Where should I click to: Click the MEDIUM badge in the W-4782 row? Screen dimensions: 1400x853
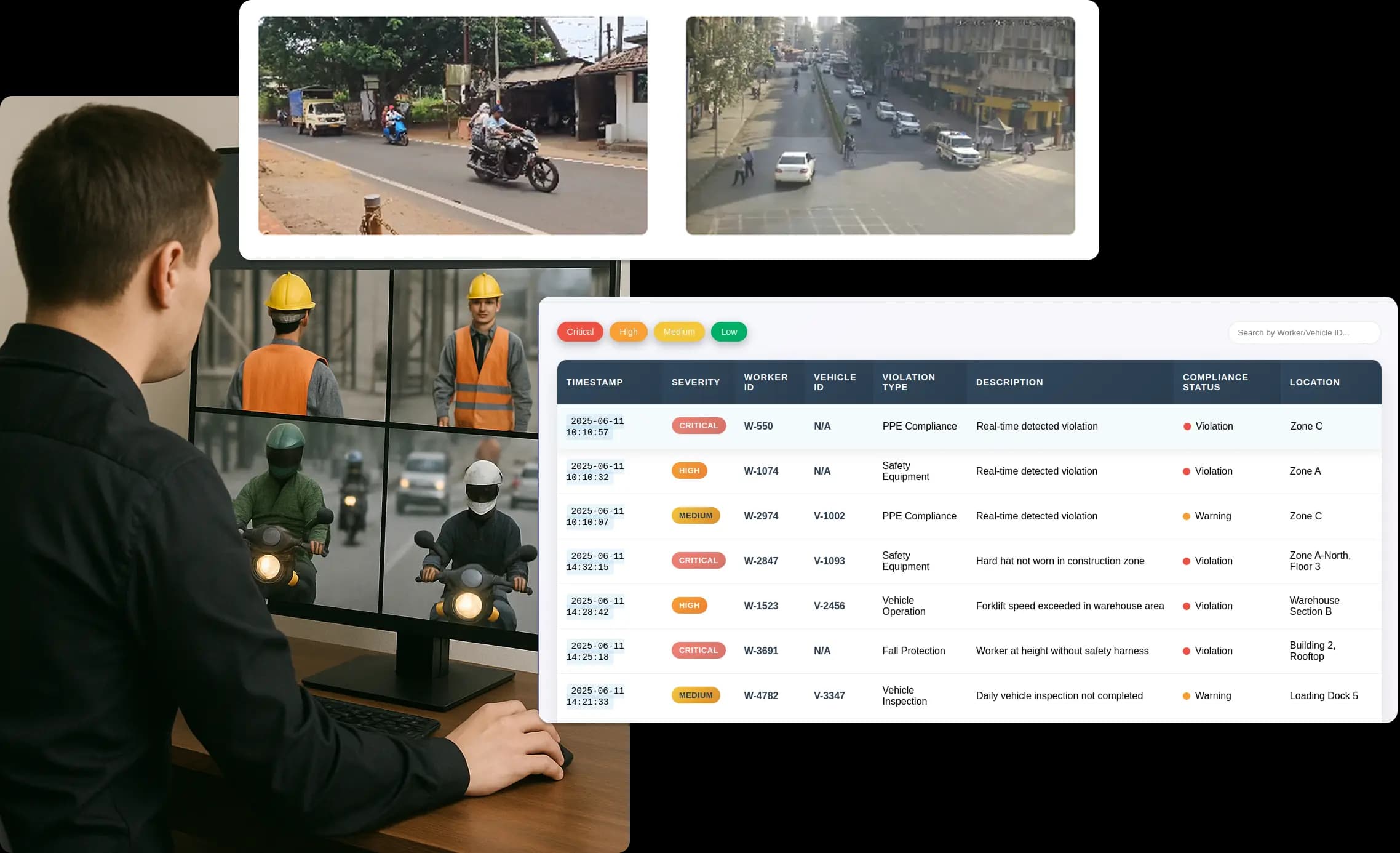coord(696,695)
